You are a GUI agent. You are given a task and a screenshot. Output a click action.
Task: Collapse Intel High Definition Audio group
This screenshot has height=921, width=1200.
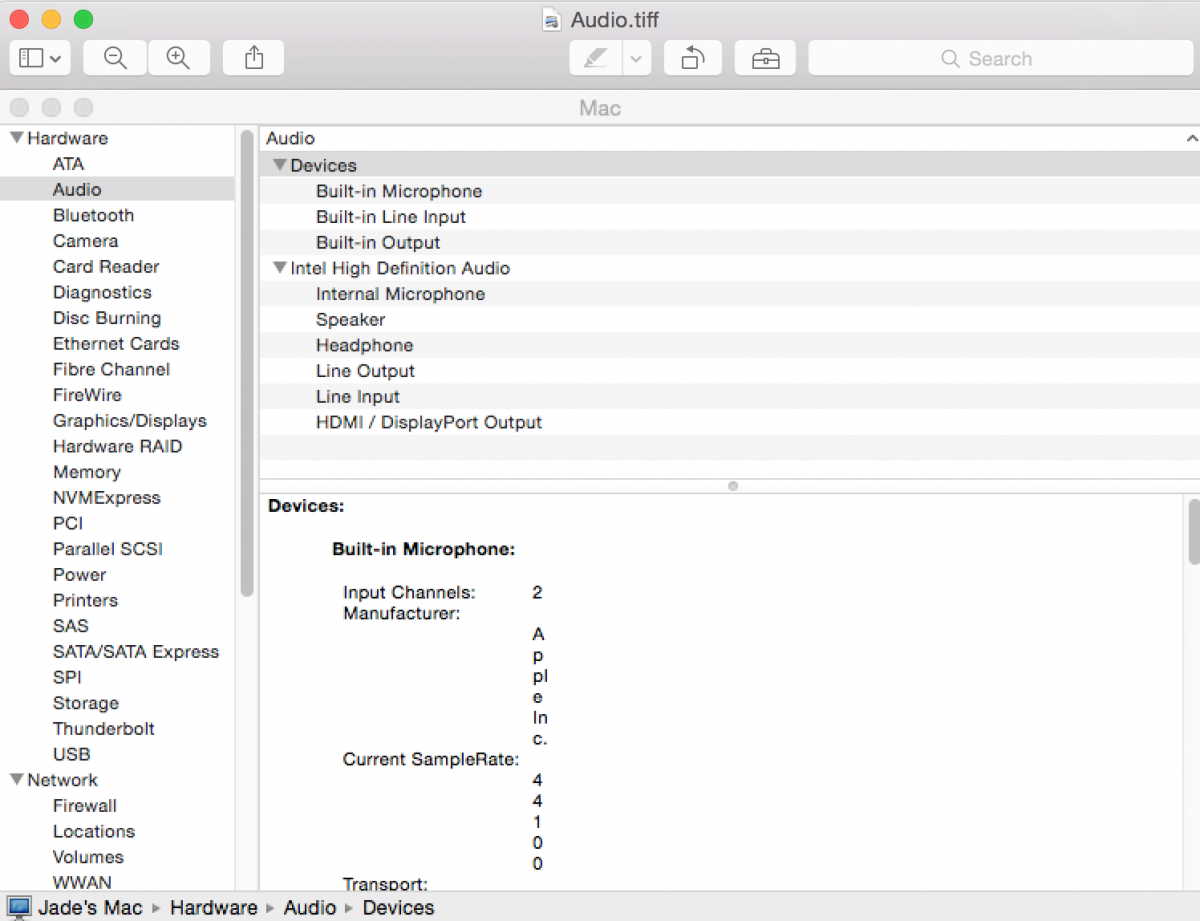coord(280,268)
